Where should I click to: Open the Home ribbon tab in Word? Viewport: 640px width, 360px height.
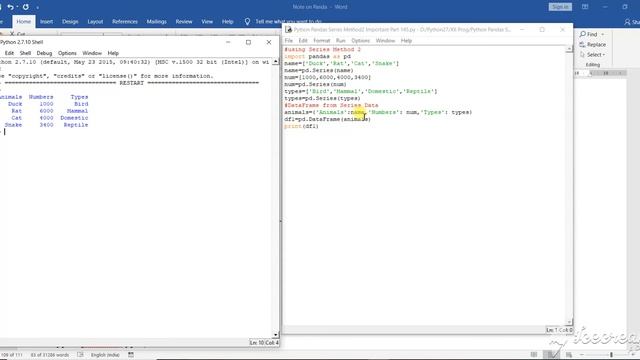point(23,22)
